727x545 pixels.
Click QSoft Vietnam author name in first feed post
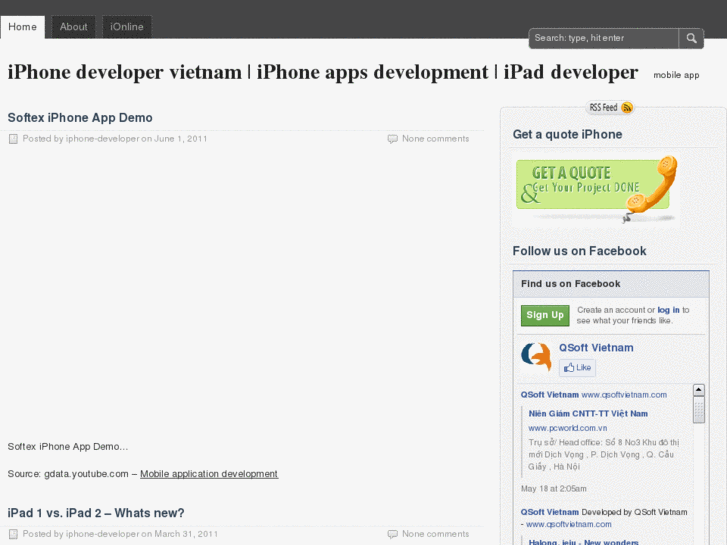click(549, 395)
